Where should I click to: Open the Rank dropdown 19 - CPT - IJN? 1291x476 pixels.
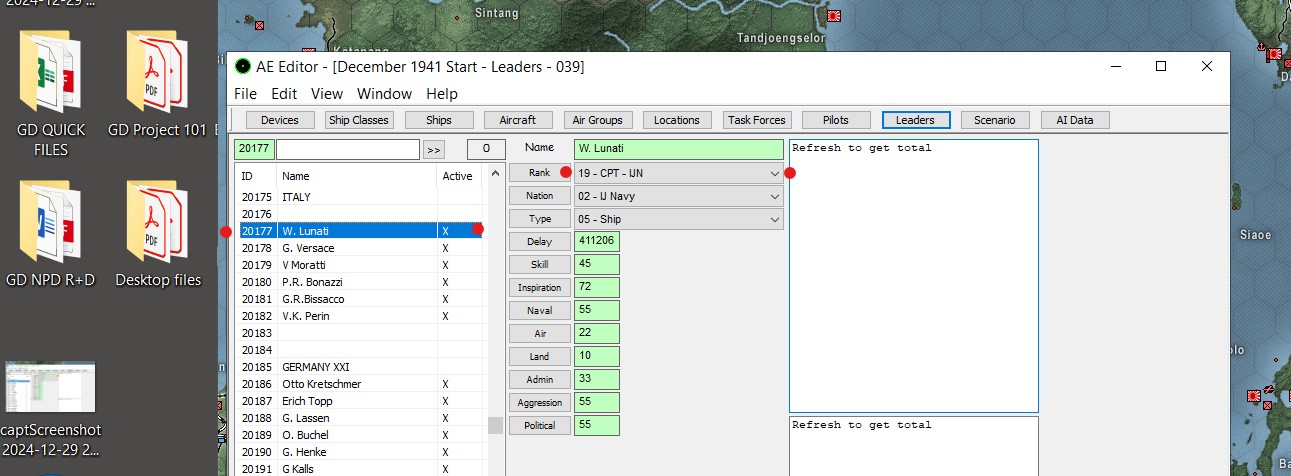point(679,172)
